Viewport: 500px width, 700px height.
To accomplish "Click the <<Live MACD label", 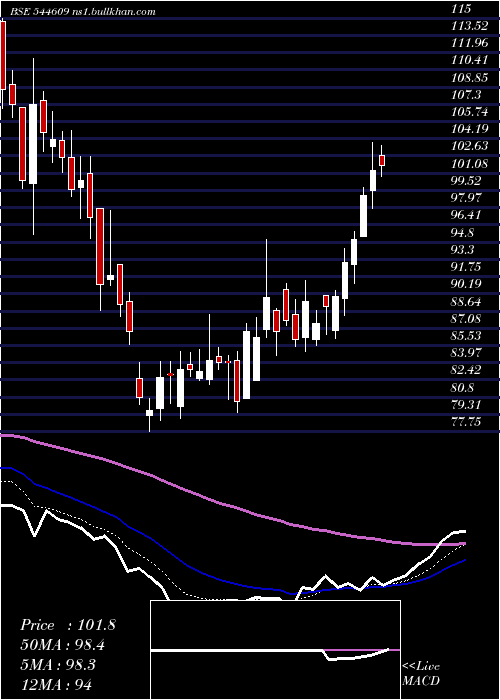I will [421, 674].
